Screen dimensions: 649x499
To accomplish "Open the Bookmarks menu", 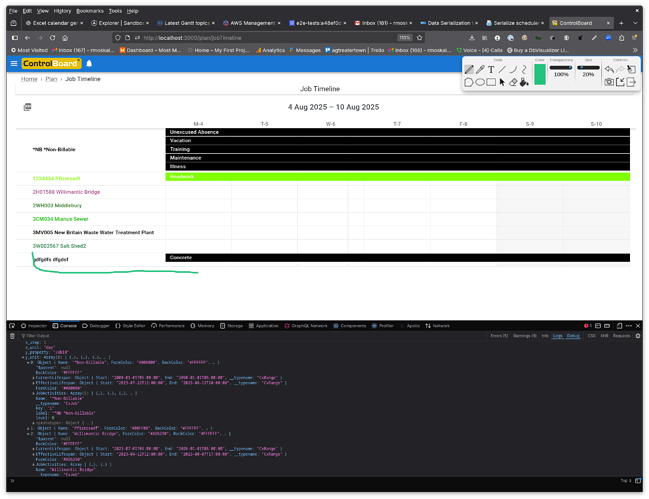I will [x=90, y=11].
